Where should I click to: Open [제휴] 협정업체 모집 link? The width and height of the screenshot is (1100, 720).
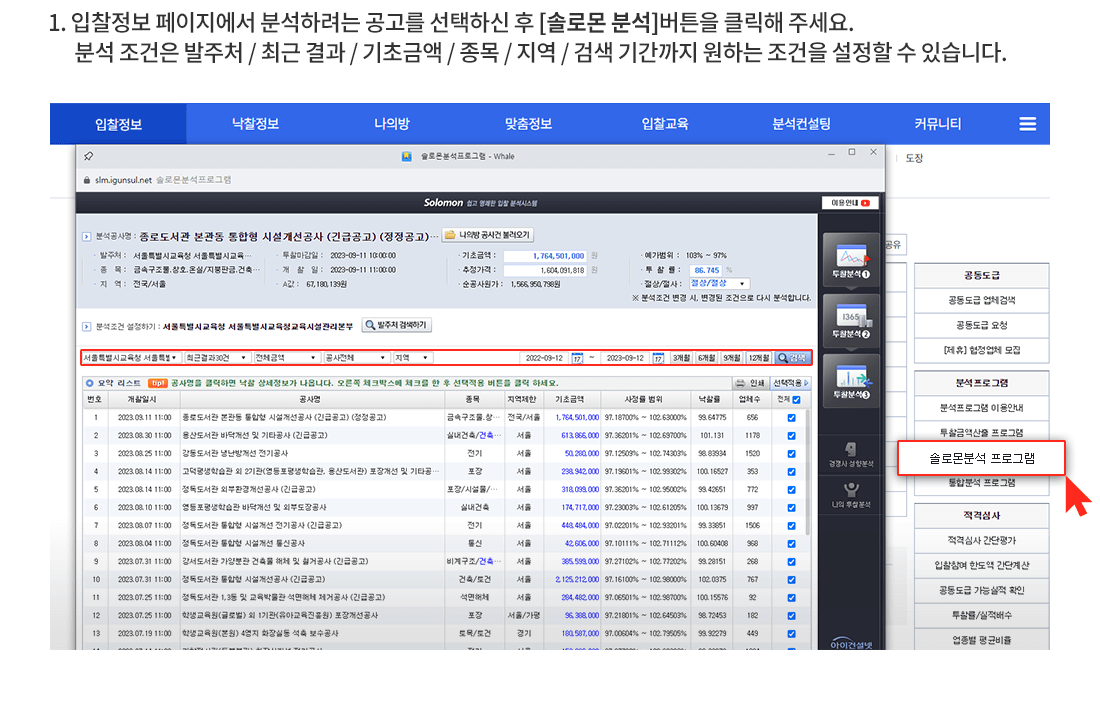coord(981,350)
